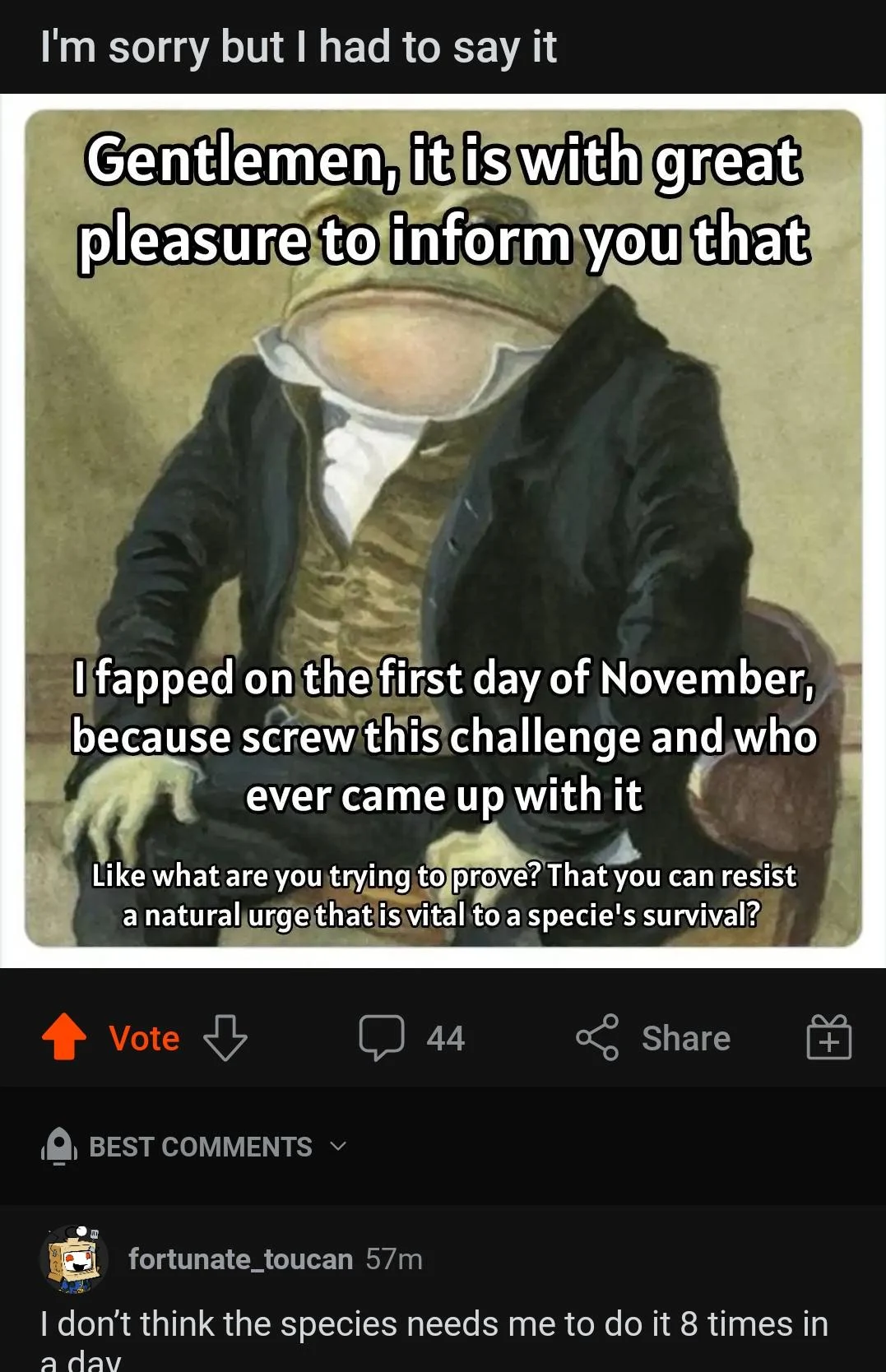Tap the white border below the meme

tap(443, 958)
